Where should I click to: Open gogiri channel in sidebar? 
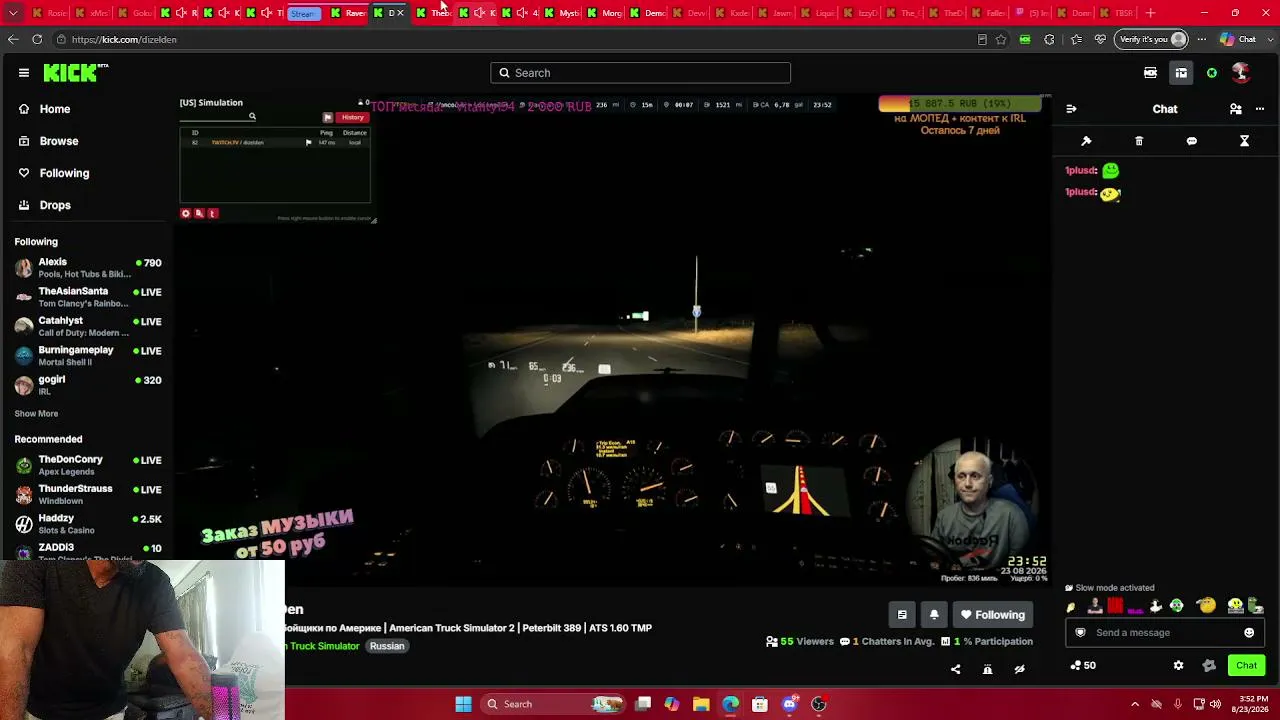pyautogui.click(x=88, y=385)
